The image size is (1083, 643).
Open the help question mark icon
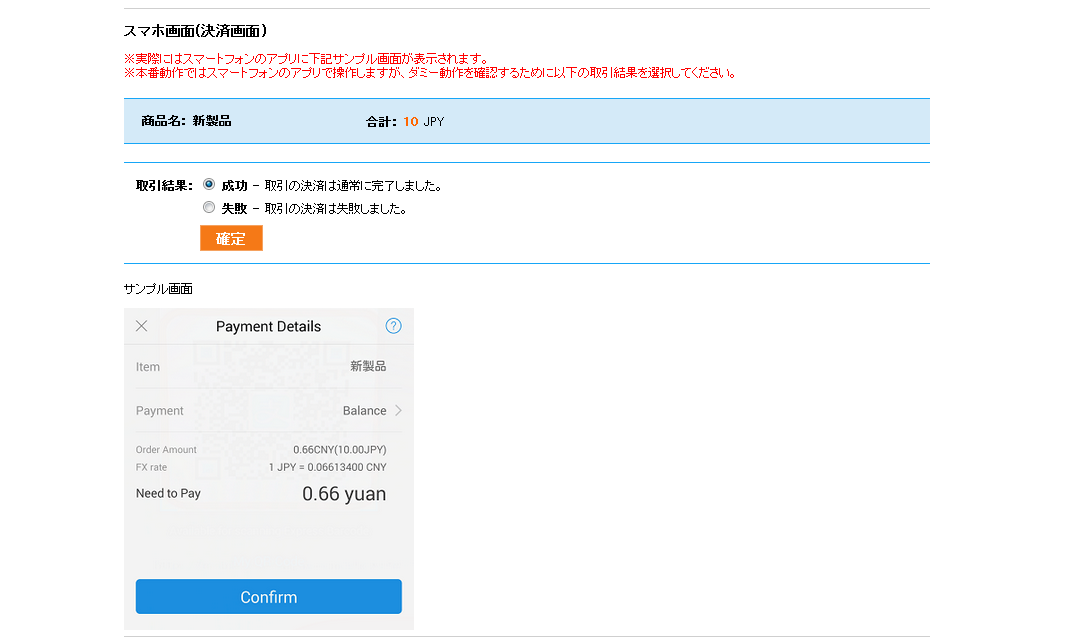(x=393, y=326)
